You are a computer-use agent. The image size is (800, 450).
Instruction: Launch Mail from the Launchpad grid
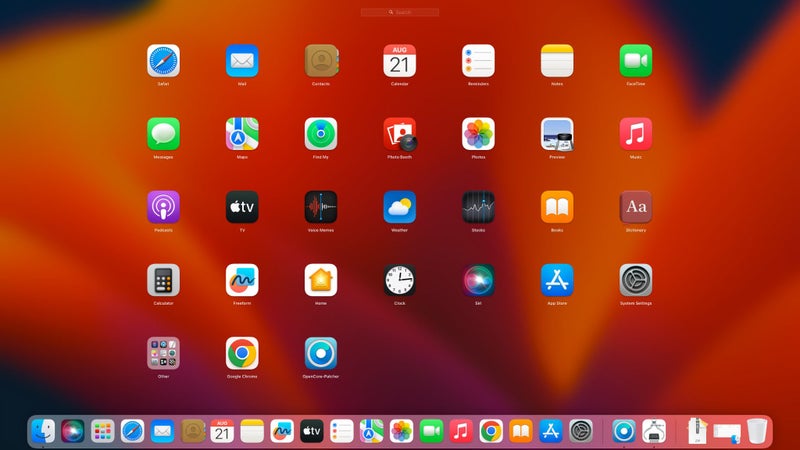pyautogui.click(x=242, y=61)
